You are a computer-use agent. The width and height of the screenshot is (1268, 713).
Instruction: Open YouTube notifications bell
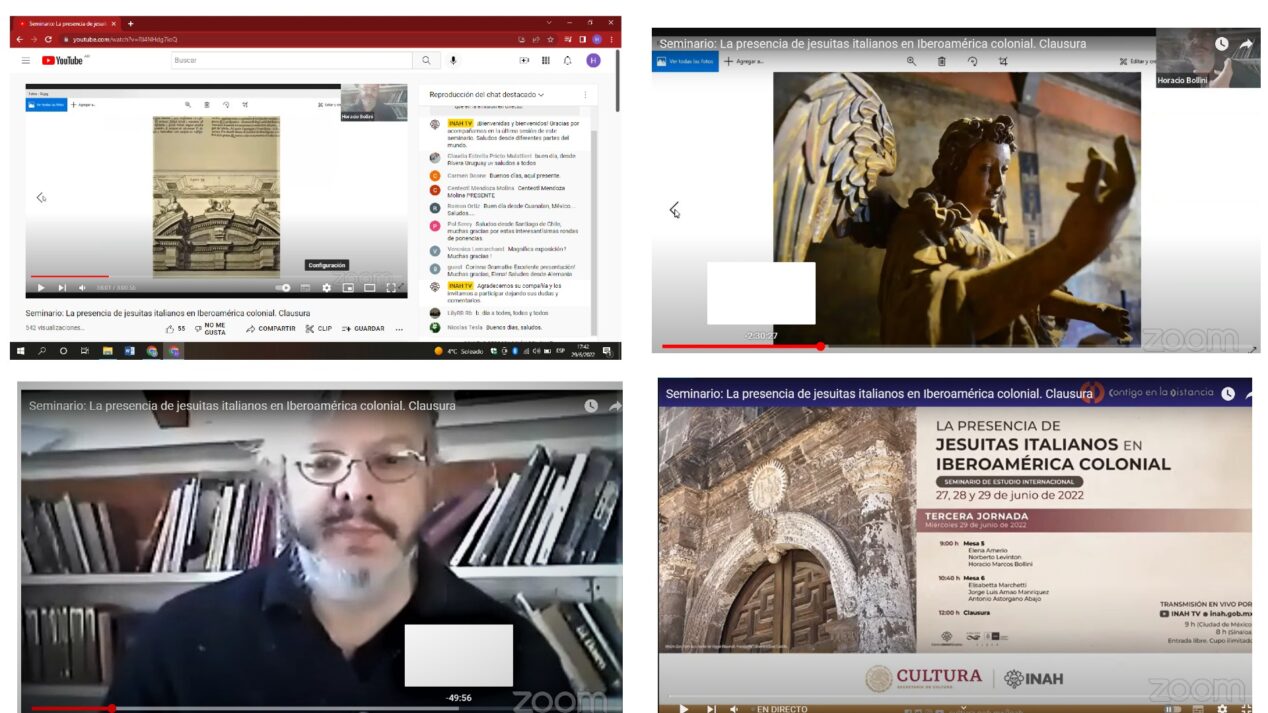[x=568, y=61]
